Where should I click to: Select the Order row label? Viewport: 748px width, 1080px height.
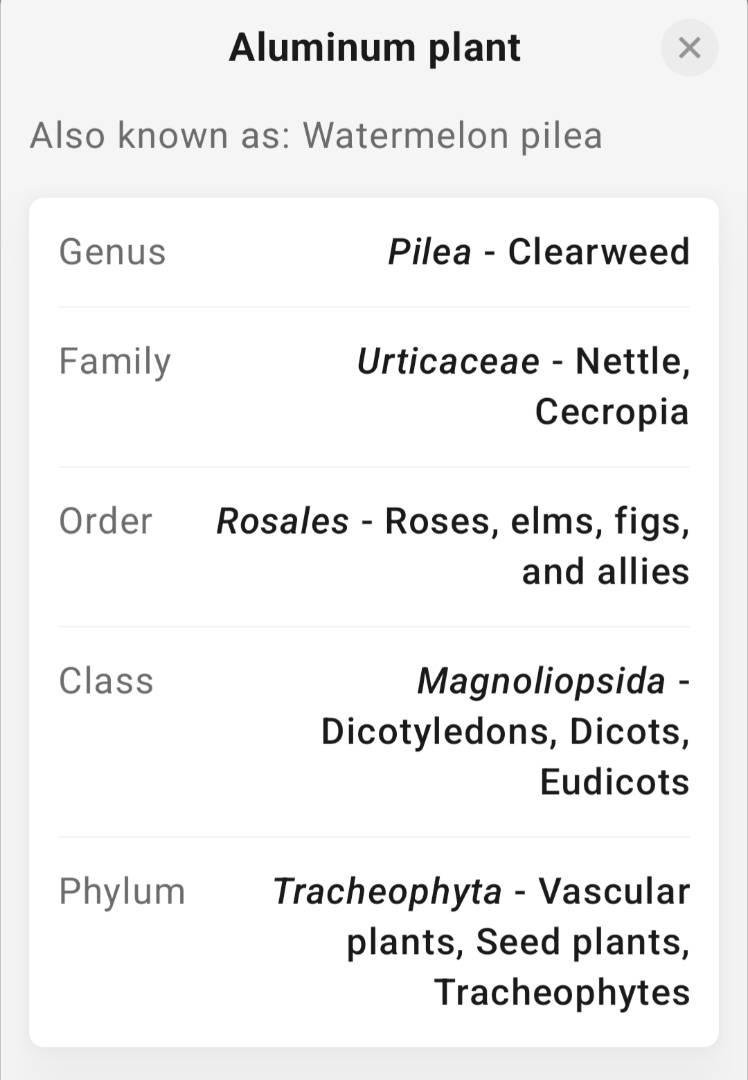[106, 521]
